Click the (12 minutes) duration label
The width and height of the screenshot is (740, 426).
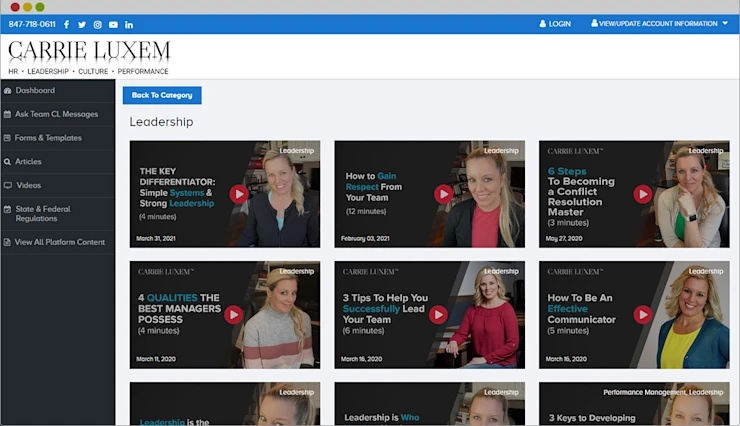coord(366,211)
